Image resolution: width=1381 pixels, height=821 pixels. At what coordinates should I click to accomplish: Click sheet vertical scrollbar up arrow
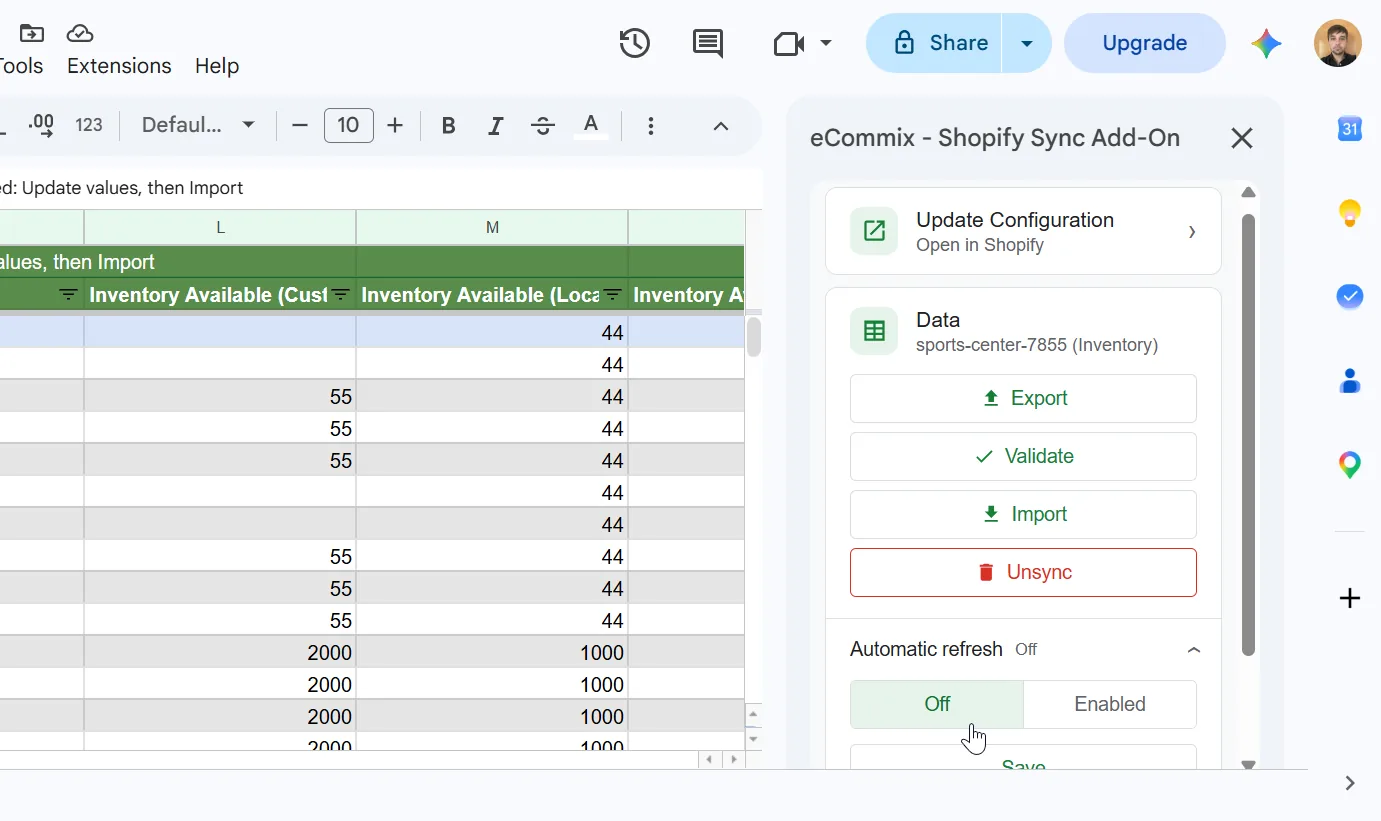pos(754,714)
